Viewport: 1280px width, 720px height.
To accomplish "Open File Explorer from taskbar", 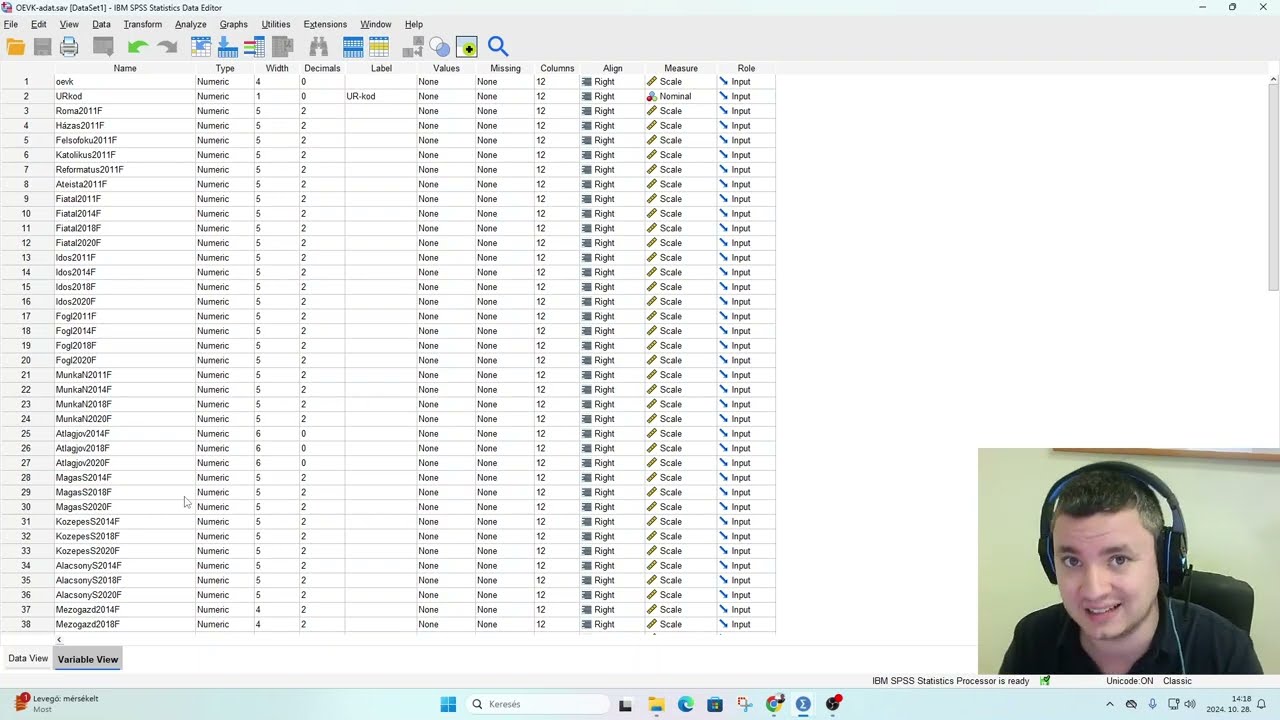I will pyautogui.click(x=656, y=704).
